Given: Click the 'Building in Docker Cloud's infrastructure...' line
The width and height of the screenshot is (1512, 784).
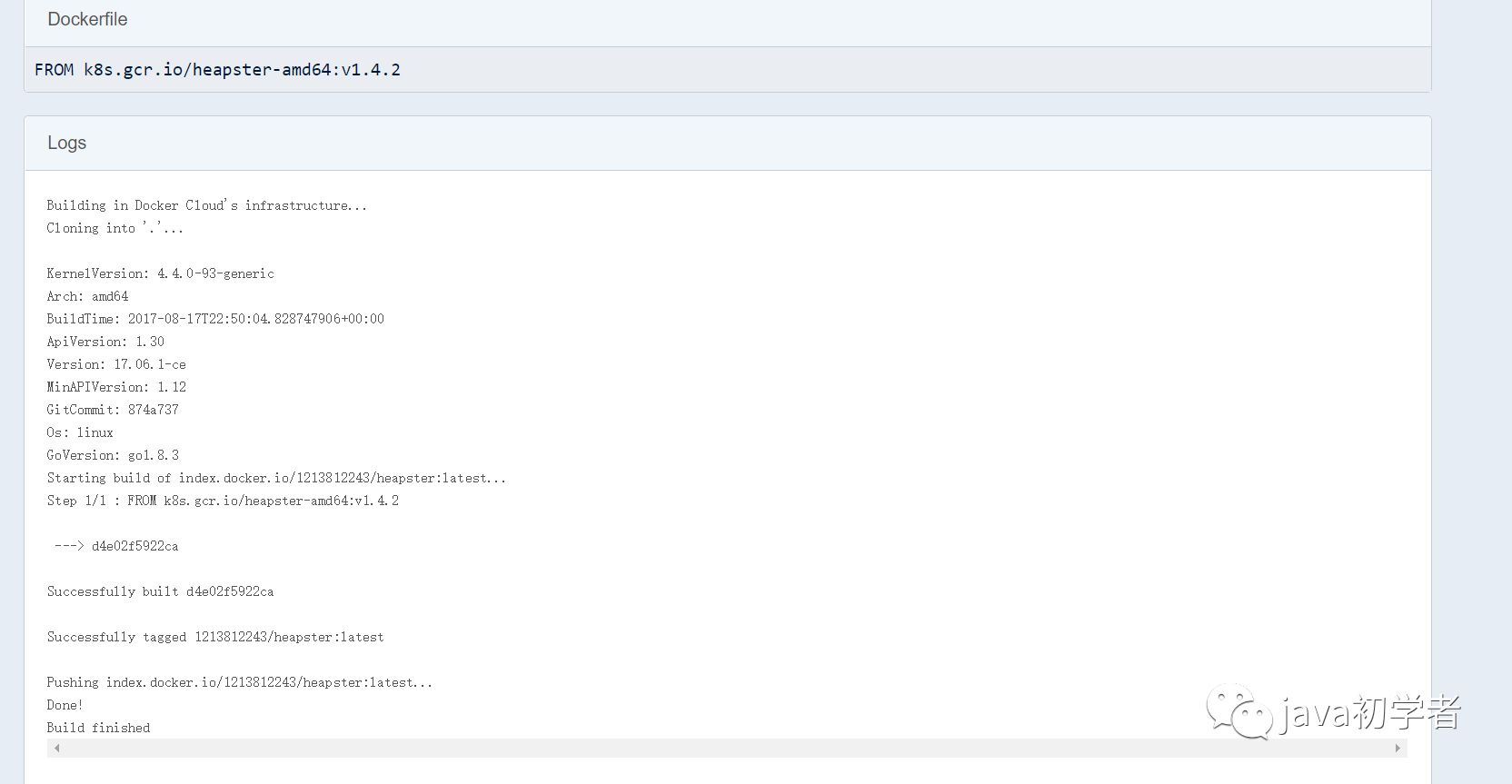Looking at the screenshot, I should coord(207,205).
